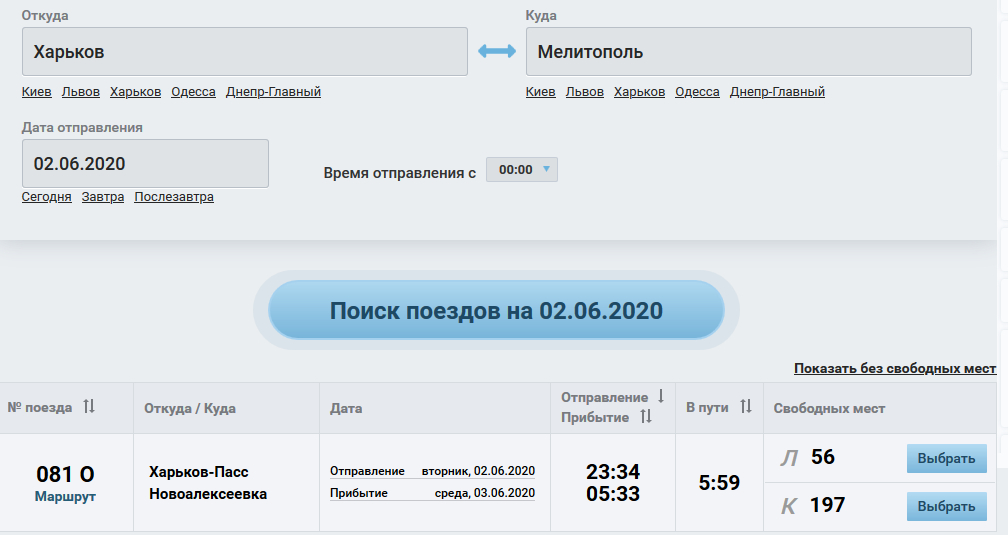This screenshot has height=535, width=1008.
Task: Click Л class seat count 56
Action: [823, 457]
